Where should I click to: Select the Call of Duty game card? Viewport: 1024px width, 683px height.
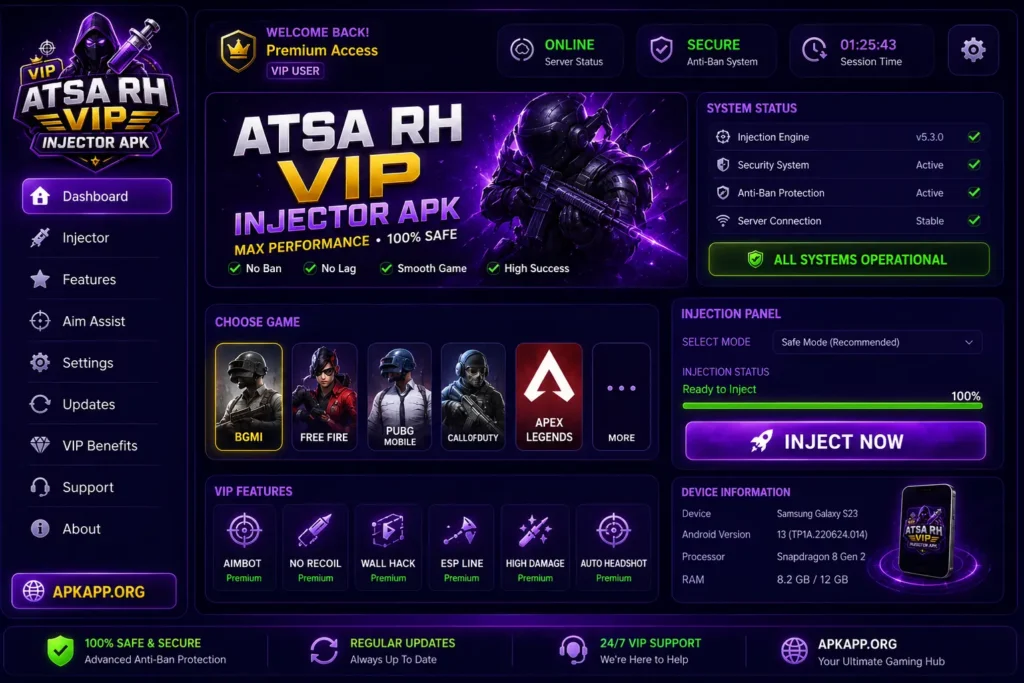[473, 397]
